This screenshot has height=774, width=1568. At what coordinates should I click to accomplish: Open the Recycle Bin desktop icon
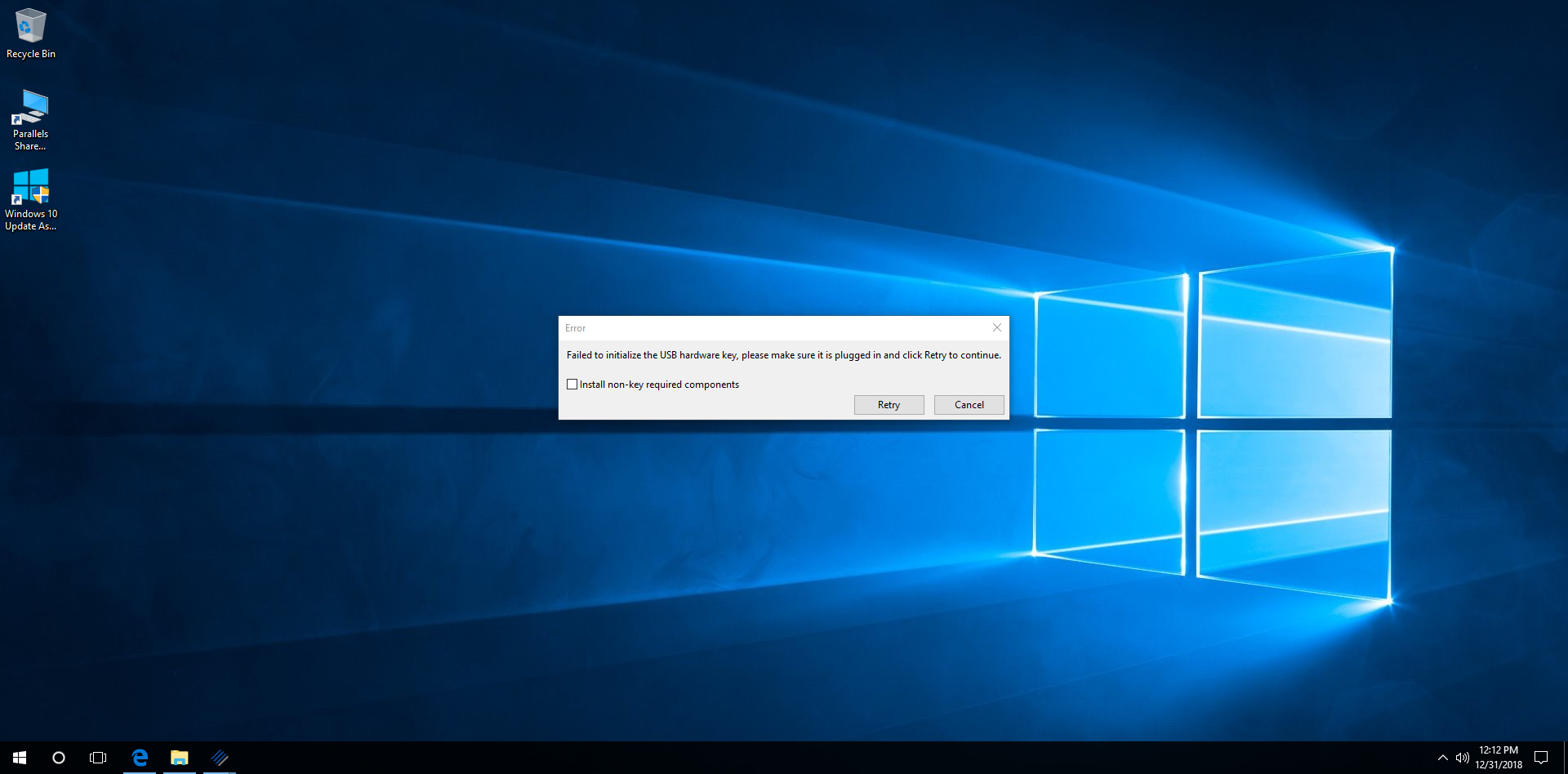(31, 33)
